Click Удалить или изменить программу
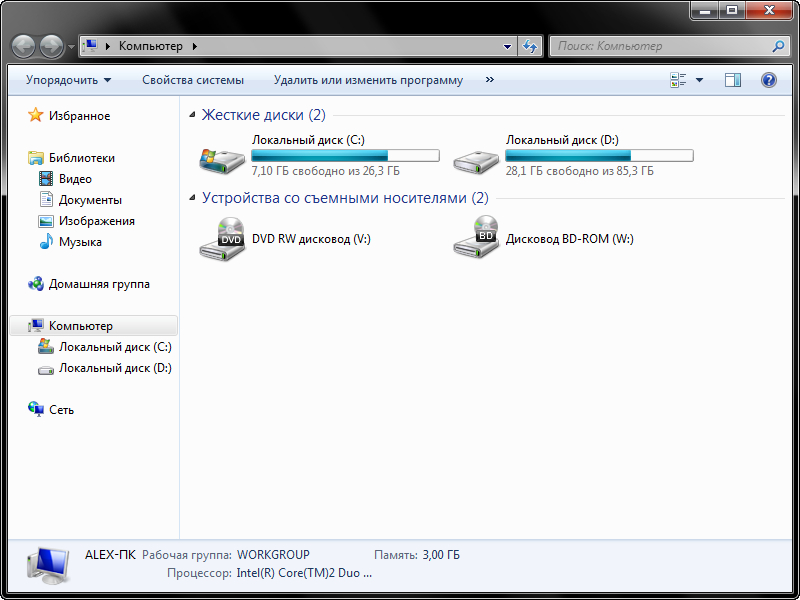The image size is (800, 600). [x=368, y=80]
